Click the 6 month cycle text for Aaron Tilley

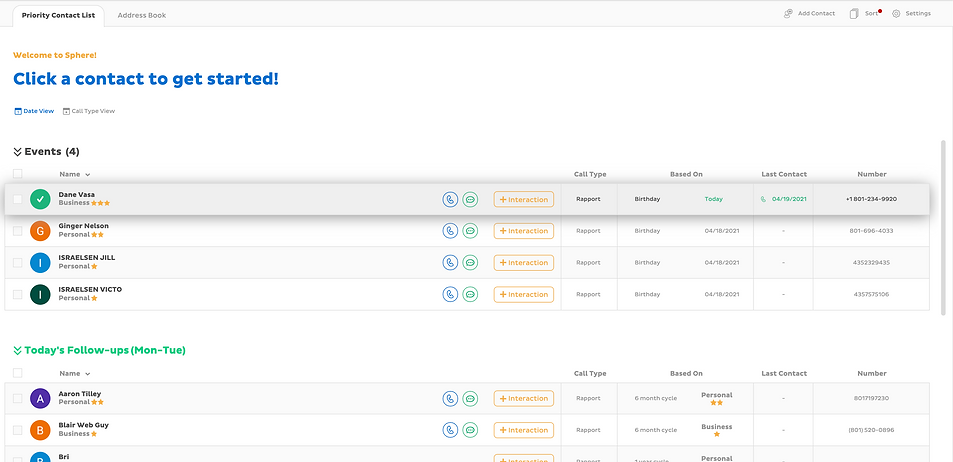pyautogui.click(x=655, y=399)
